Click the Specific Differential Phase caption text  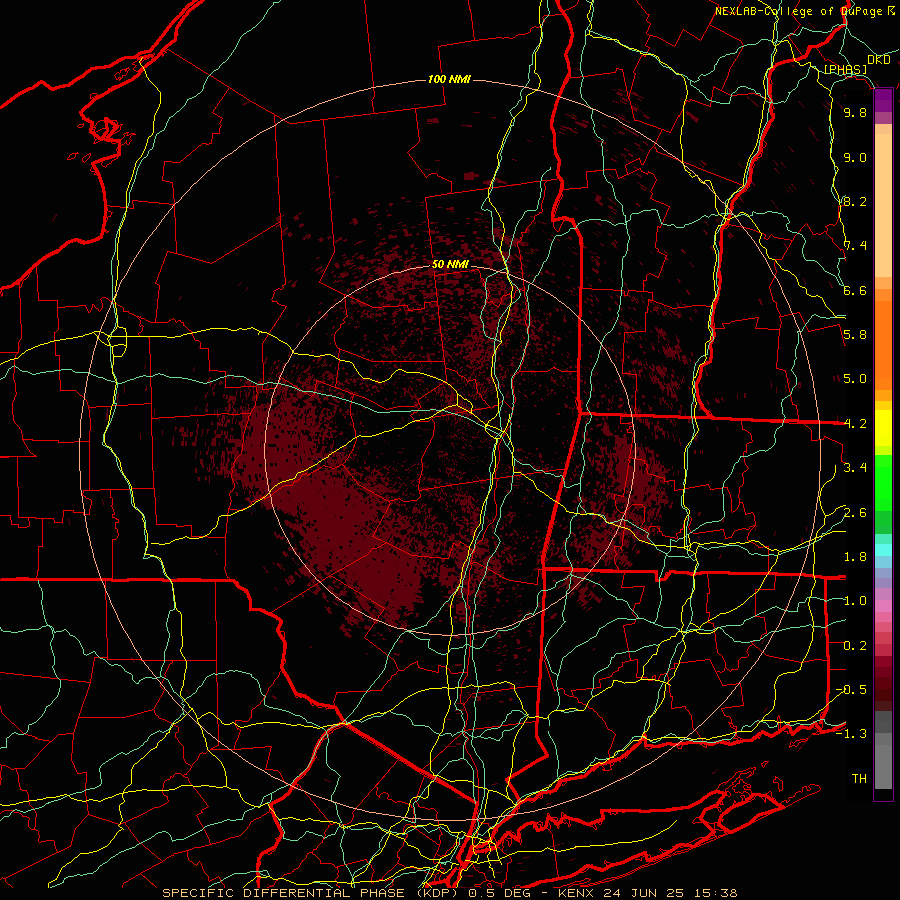point(450,893)
